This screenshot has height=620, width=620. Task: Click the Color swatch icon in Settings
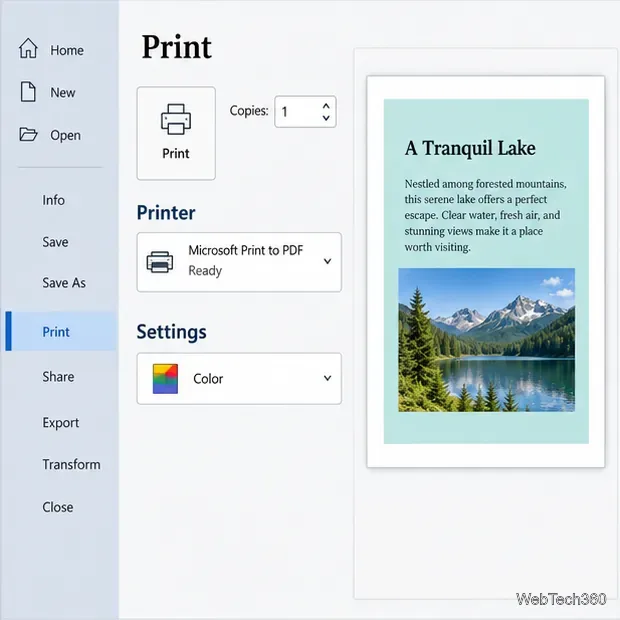[165, 379]
